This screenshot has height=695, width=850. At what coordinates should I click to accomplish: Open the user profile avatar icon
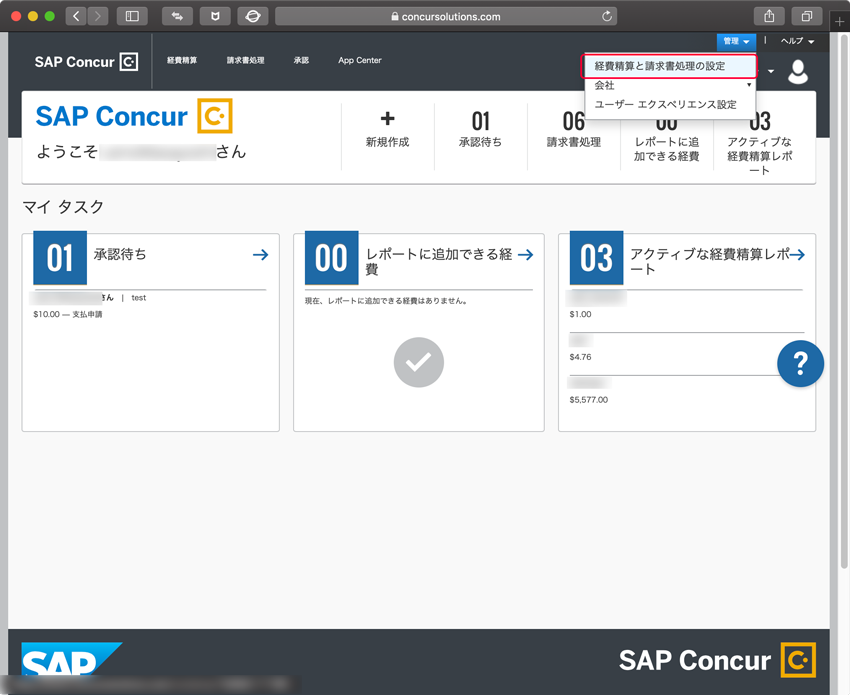798,72
